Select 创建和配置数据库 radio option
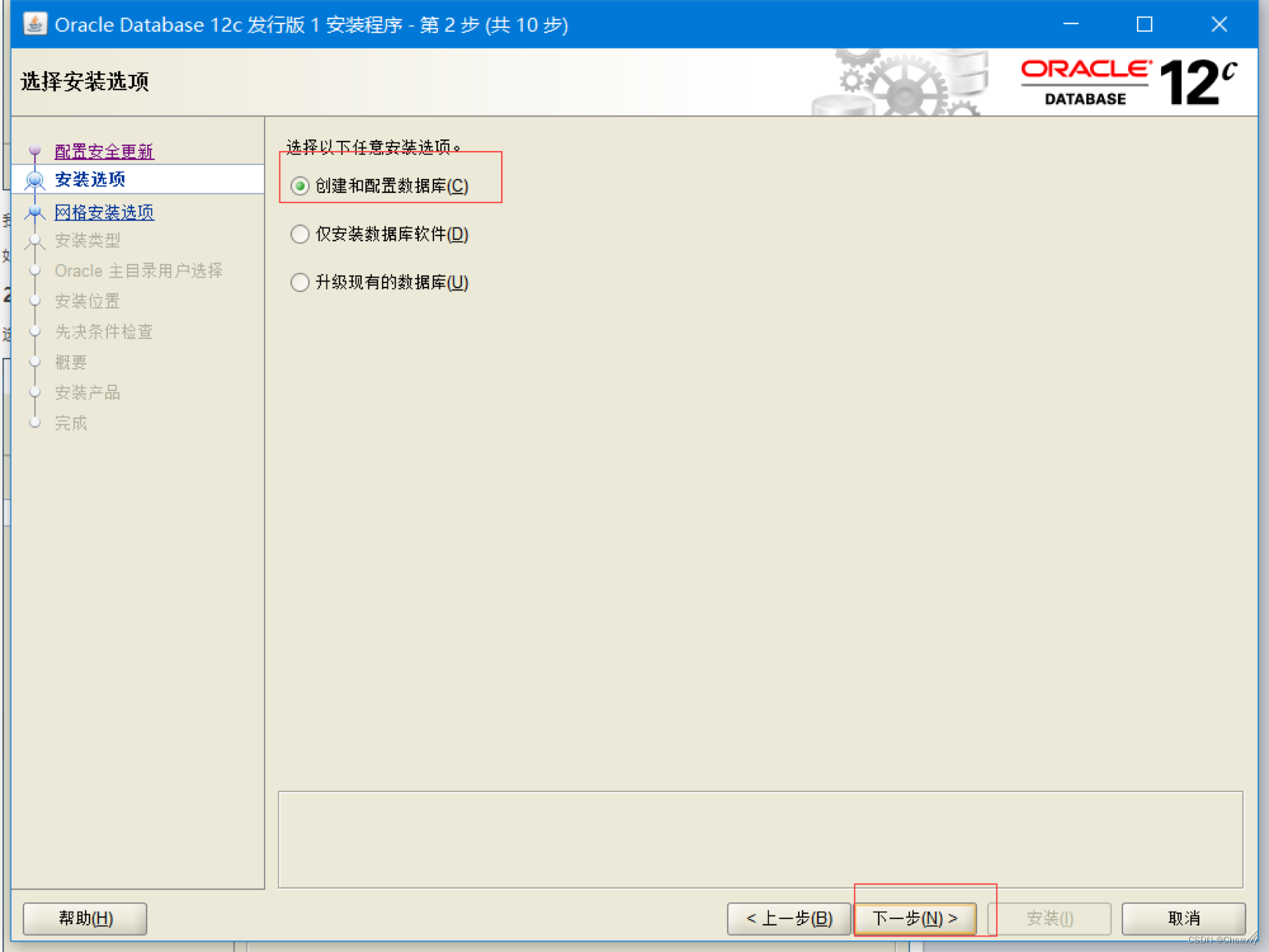1269x952 pixels. (x=300, y=186)
